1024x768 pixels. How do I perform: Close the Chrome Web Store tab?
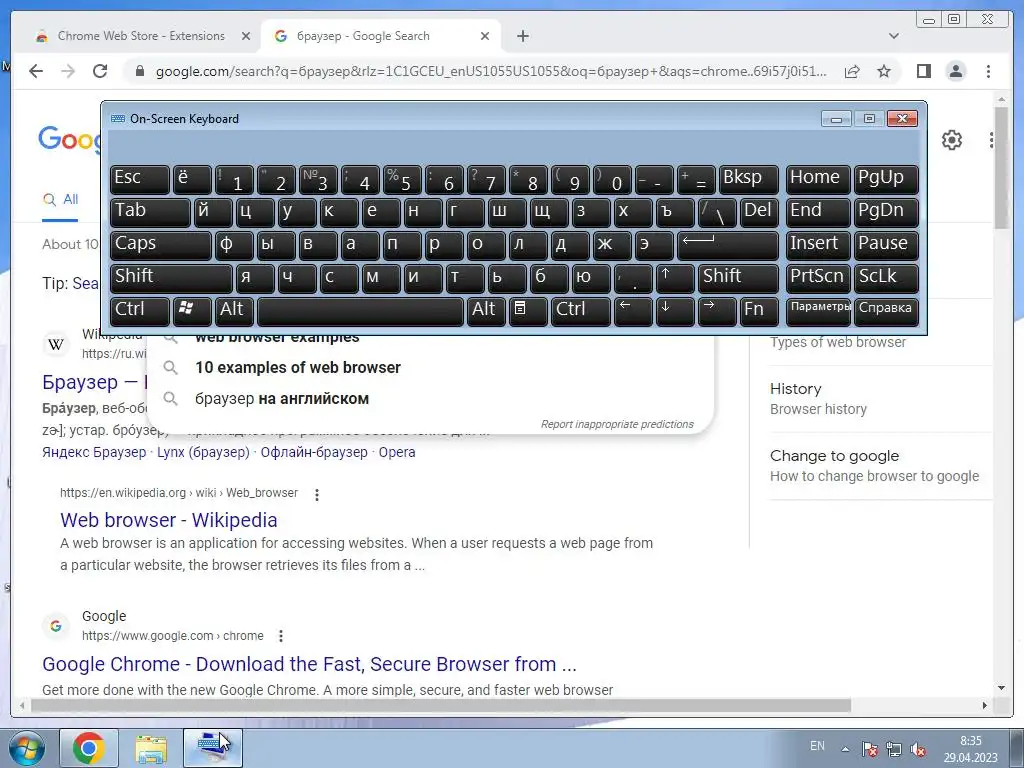tap(246, 36)
